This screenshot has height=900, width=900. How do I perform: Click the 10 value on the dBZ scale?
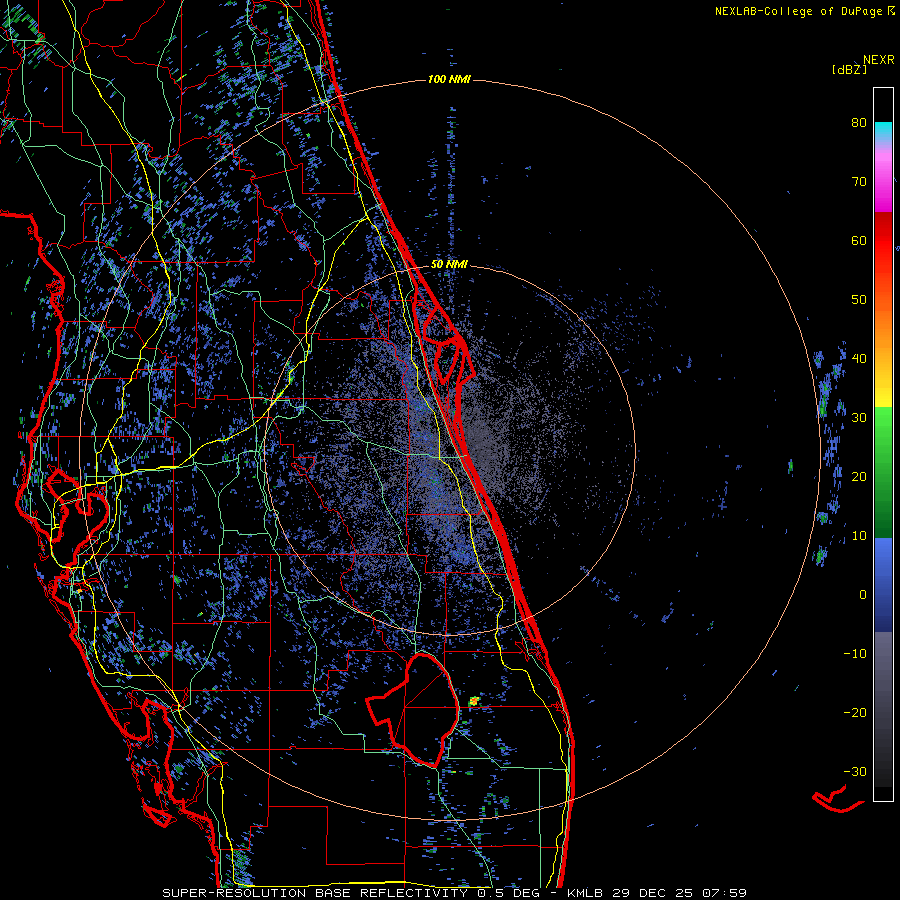(x=859, y=536)
